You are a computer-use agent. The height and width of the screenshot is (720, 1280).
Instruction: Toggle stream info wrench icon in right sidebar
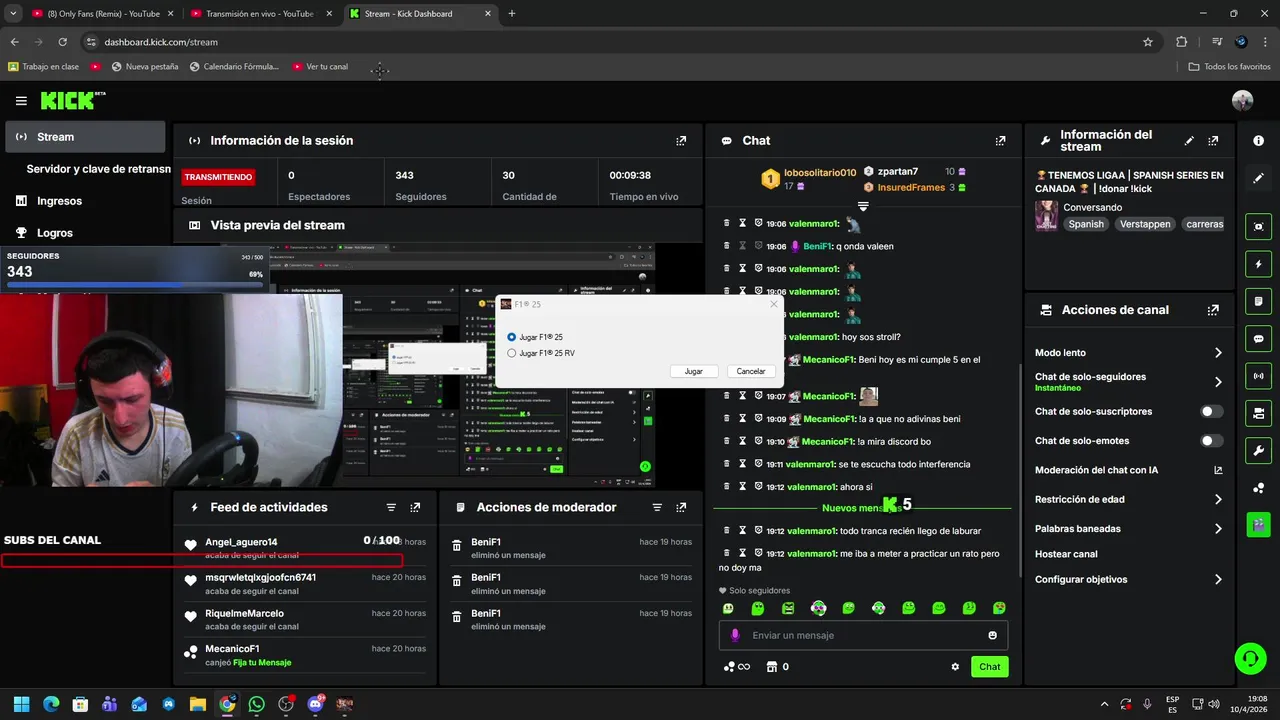click(1258, 450)
